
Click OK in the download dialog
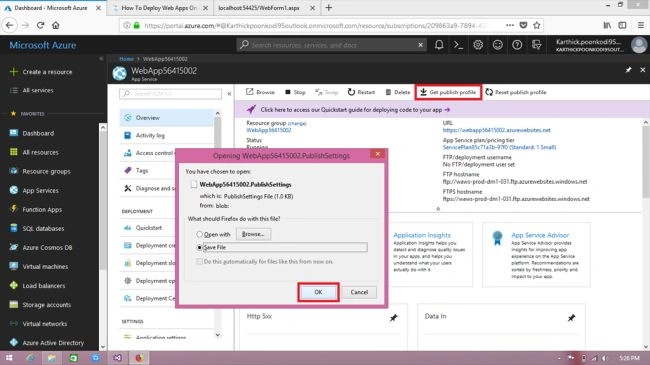[x=318, y=292]
